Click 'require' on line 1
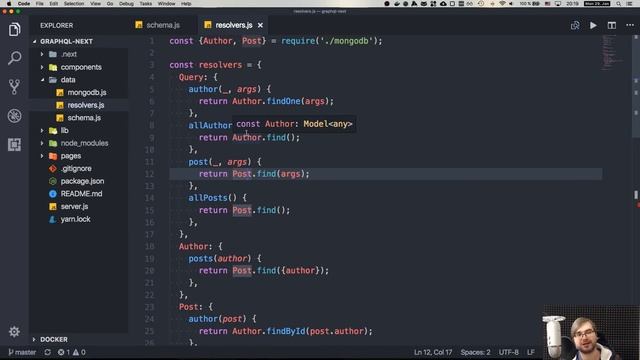 coord(298,41)
